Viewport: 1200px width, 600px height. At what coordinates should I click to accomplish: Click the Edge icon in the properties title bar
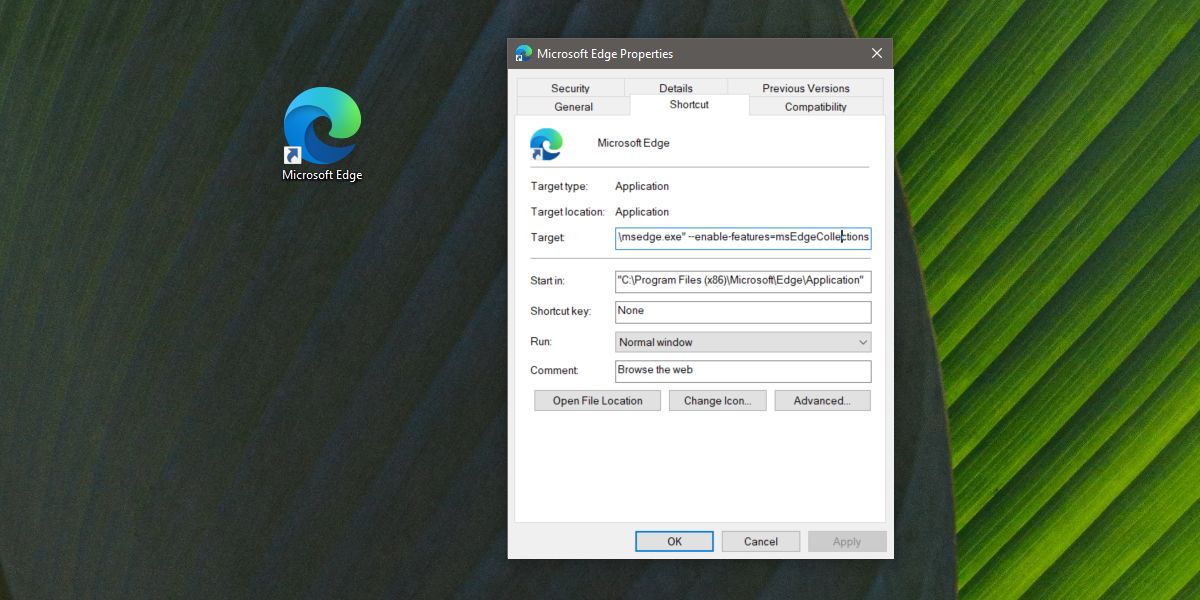coord(523,53)
